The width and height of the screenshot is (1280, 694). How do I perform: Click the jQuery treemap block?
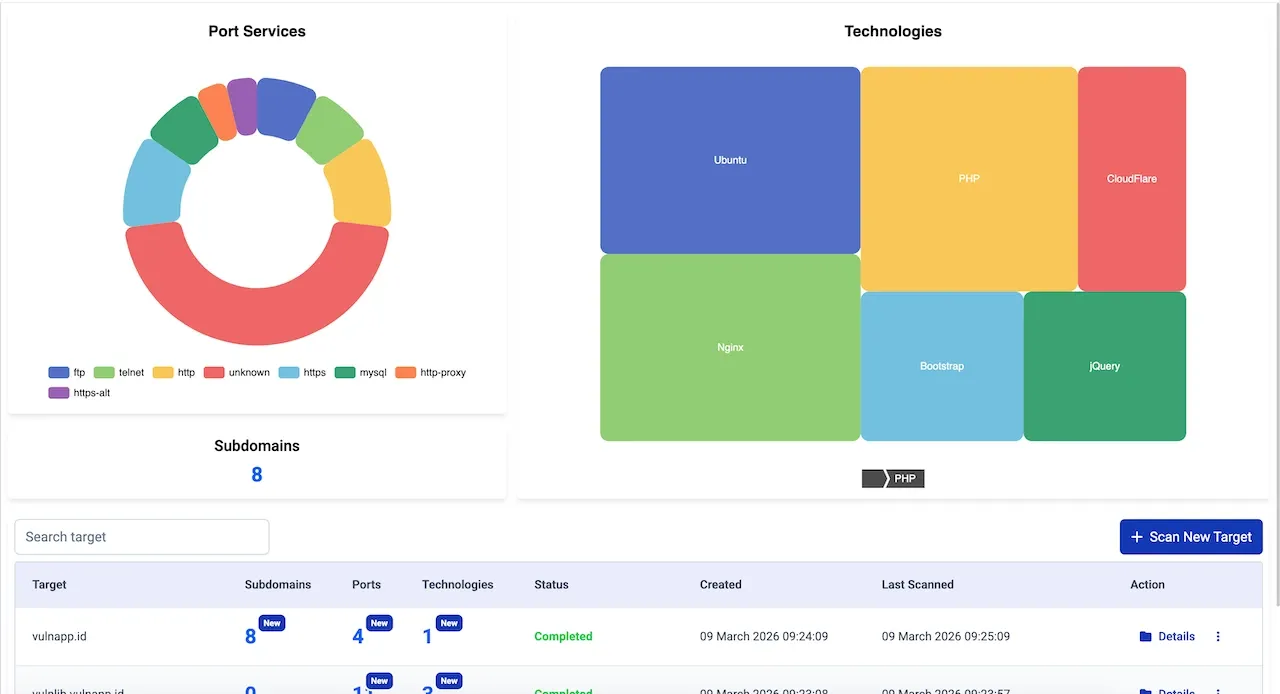pos(1104,366)
